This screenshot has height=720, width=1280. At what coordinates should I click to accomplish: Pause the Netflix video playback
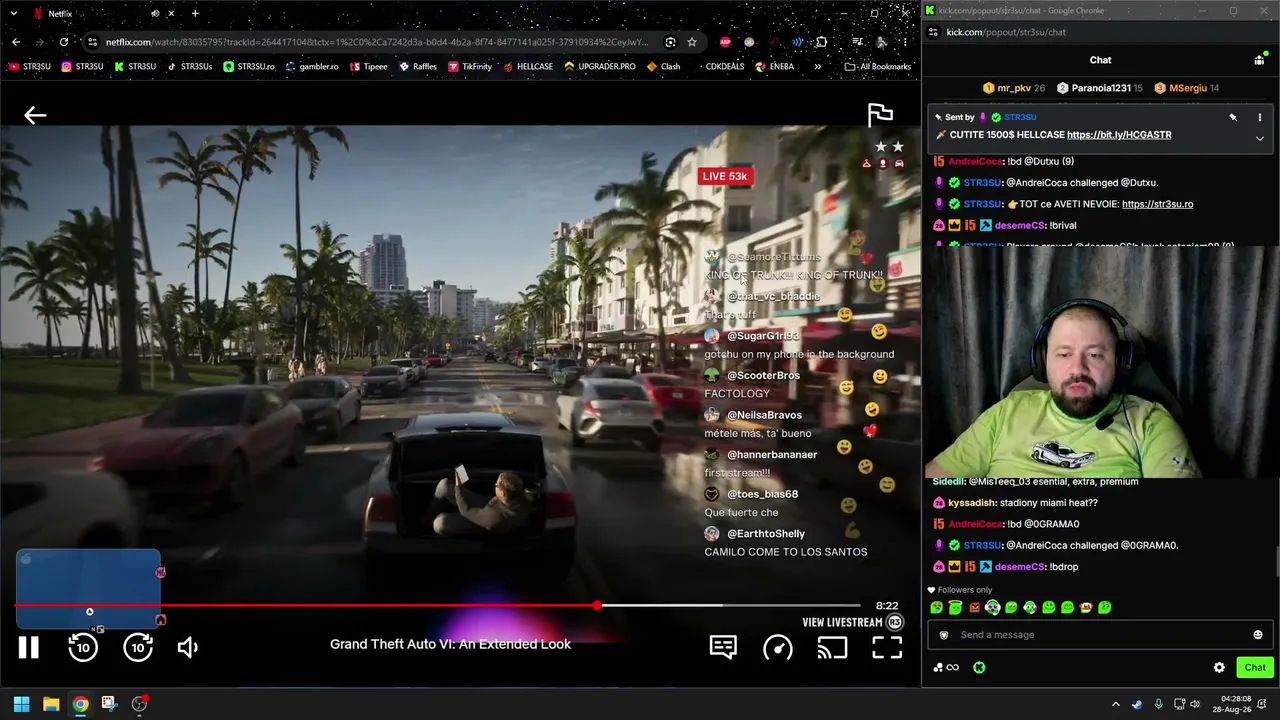28,648
